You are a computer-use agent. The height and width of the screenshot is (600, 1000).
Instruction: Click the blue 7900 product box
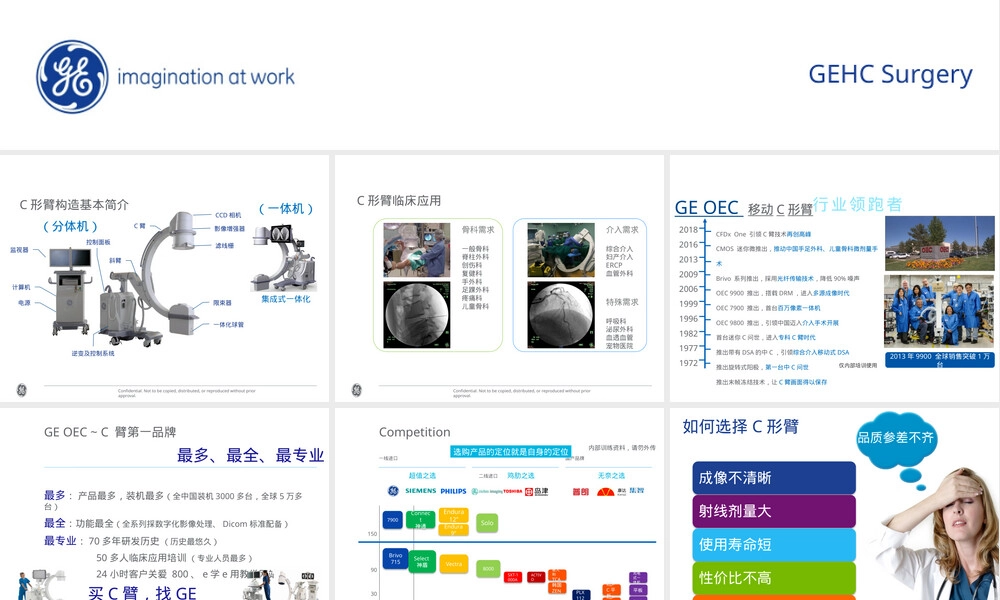point(393,520)
